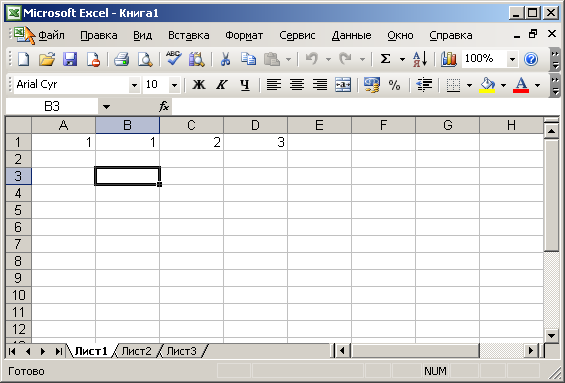Open Print Preview magnifier icon
The width and height of the screenshot is (565, 383).
coord(145,59)
